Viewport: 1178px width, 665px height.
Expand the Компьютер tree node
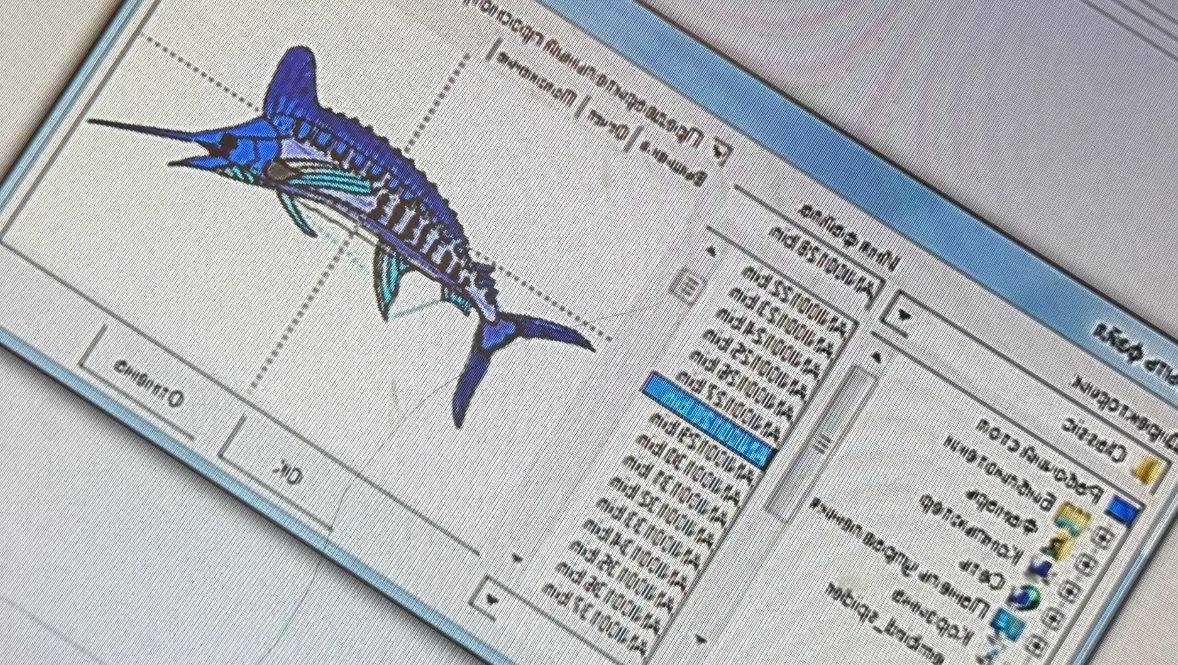tap(1068, 591)
